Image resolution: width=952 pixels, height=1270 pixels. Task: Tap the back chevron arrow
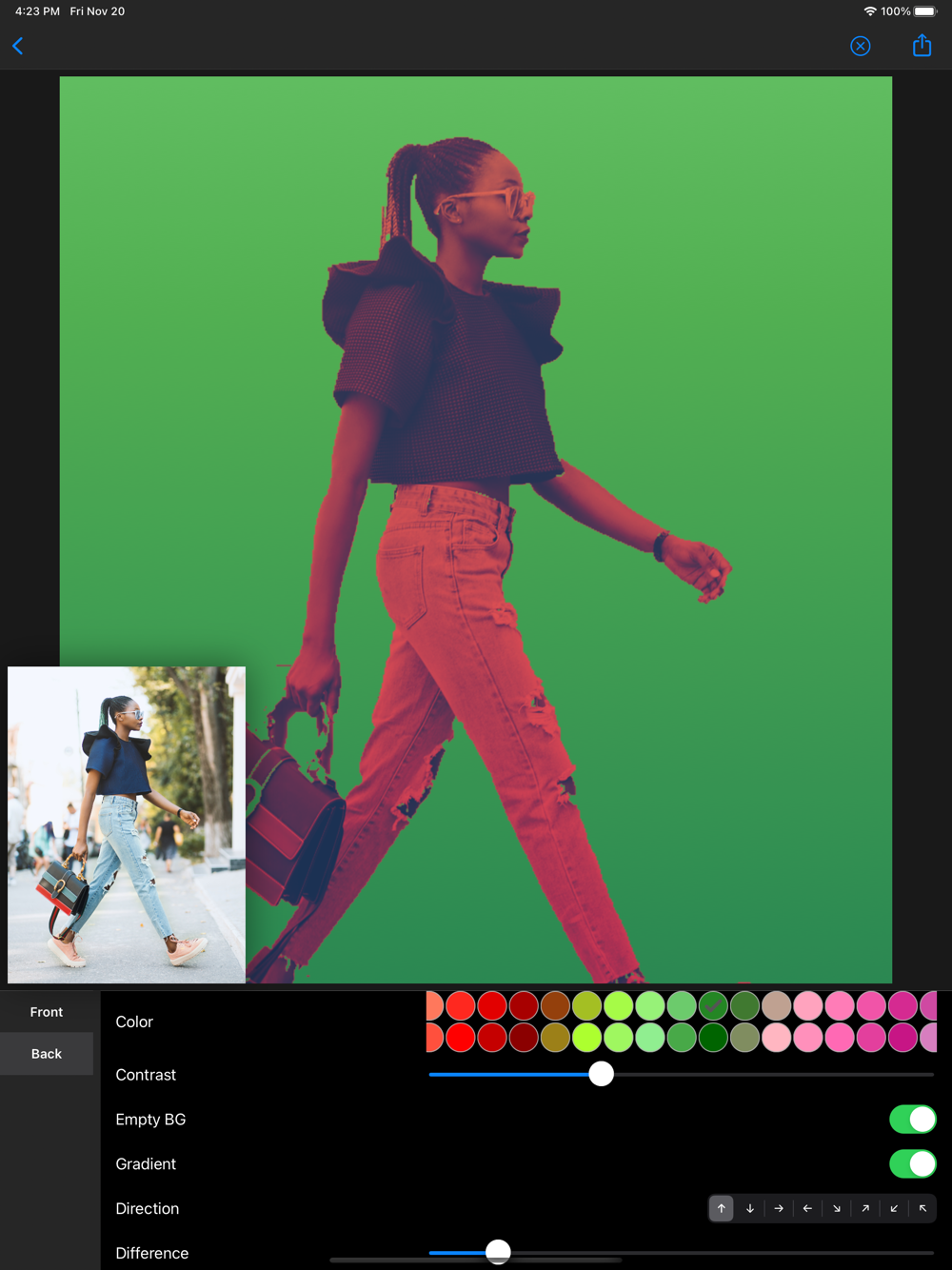pos(18,46)
